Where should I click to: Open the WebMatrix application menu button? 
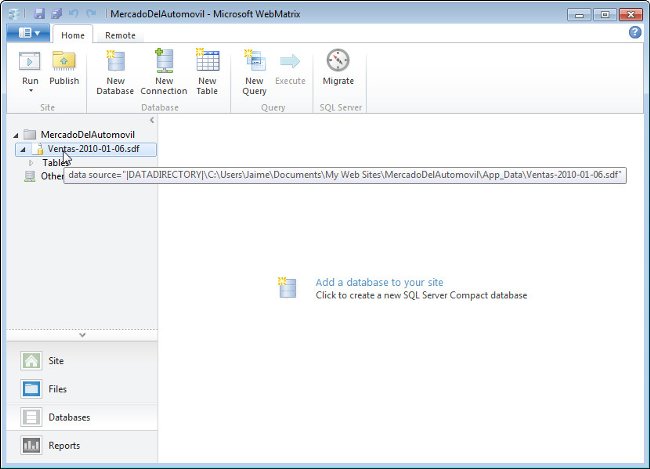point(29,33)
